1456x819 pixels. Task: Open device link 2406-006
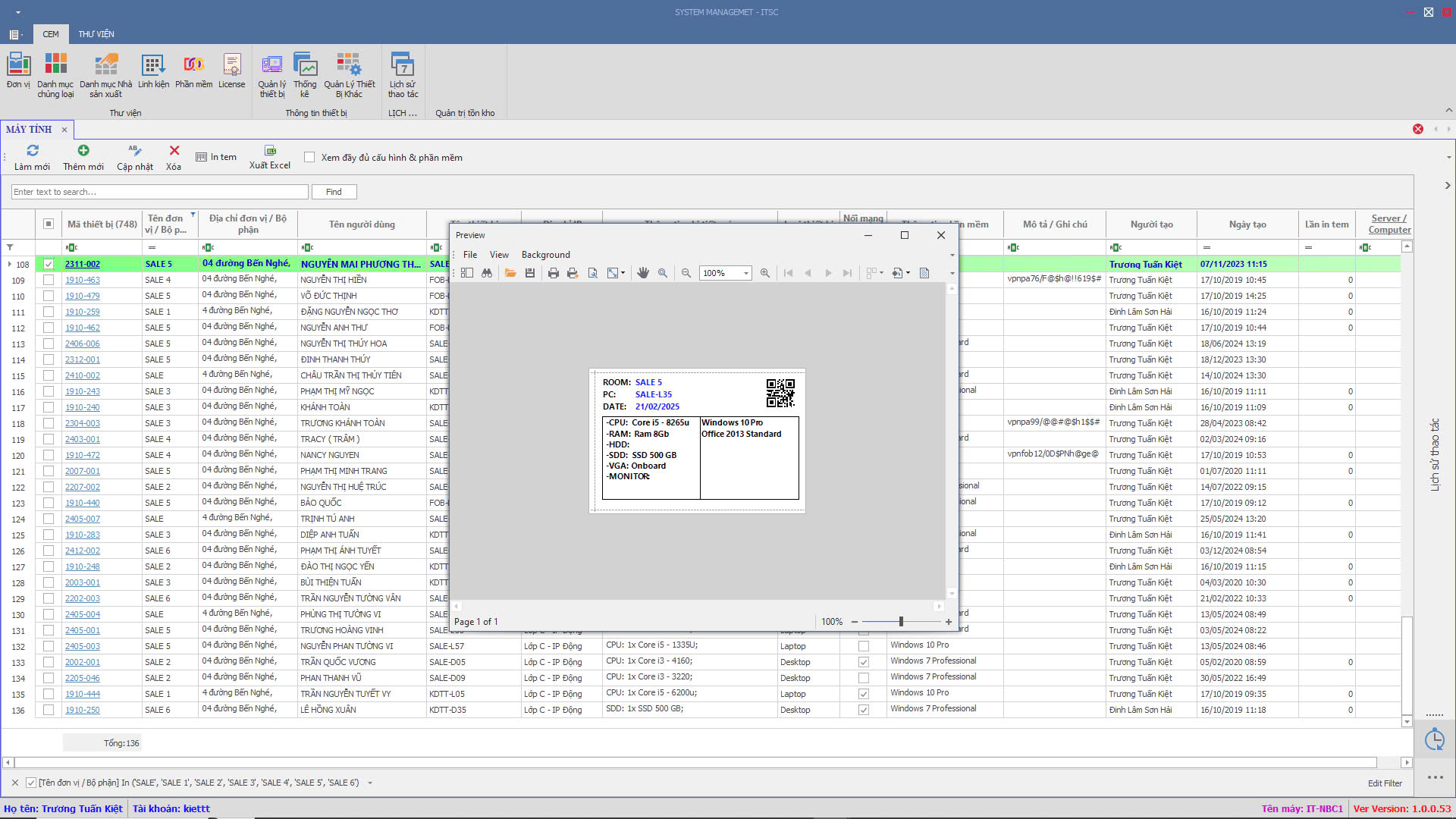coord(83,344)
